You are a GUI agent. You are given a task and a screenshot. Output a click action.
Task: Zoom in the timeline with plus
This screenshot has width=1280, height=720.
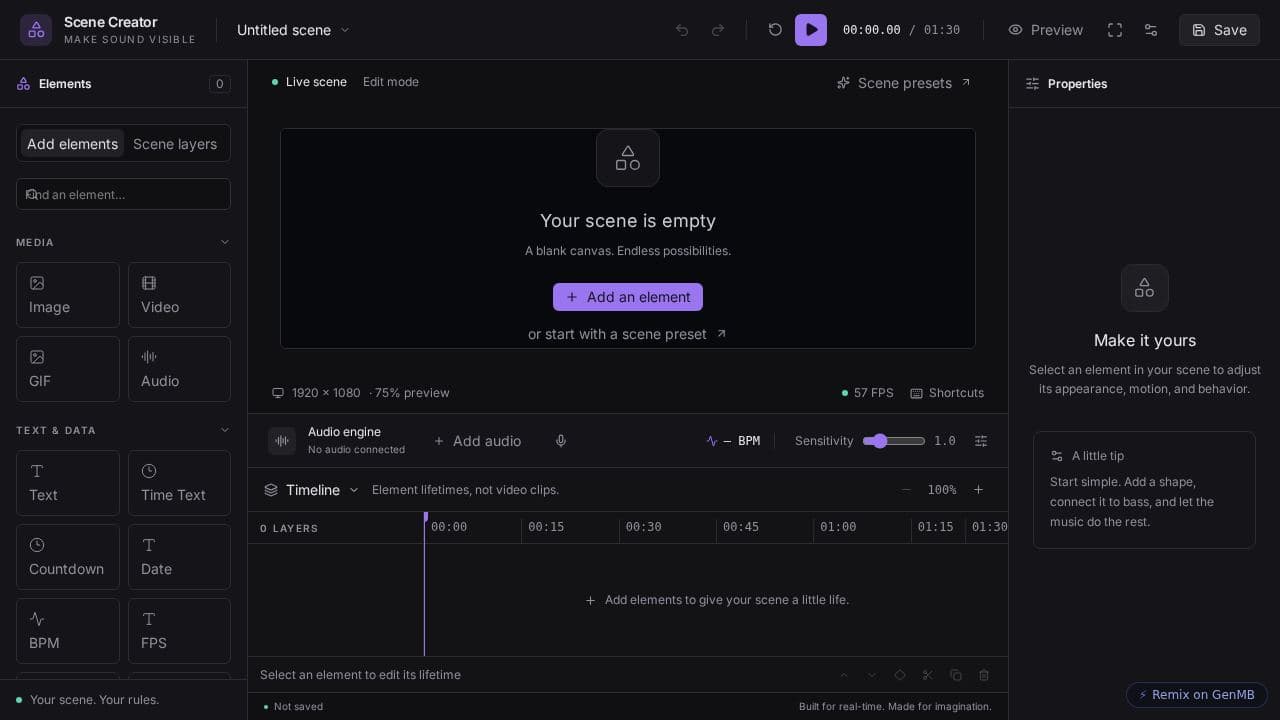(978, 490)
